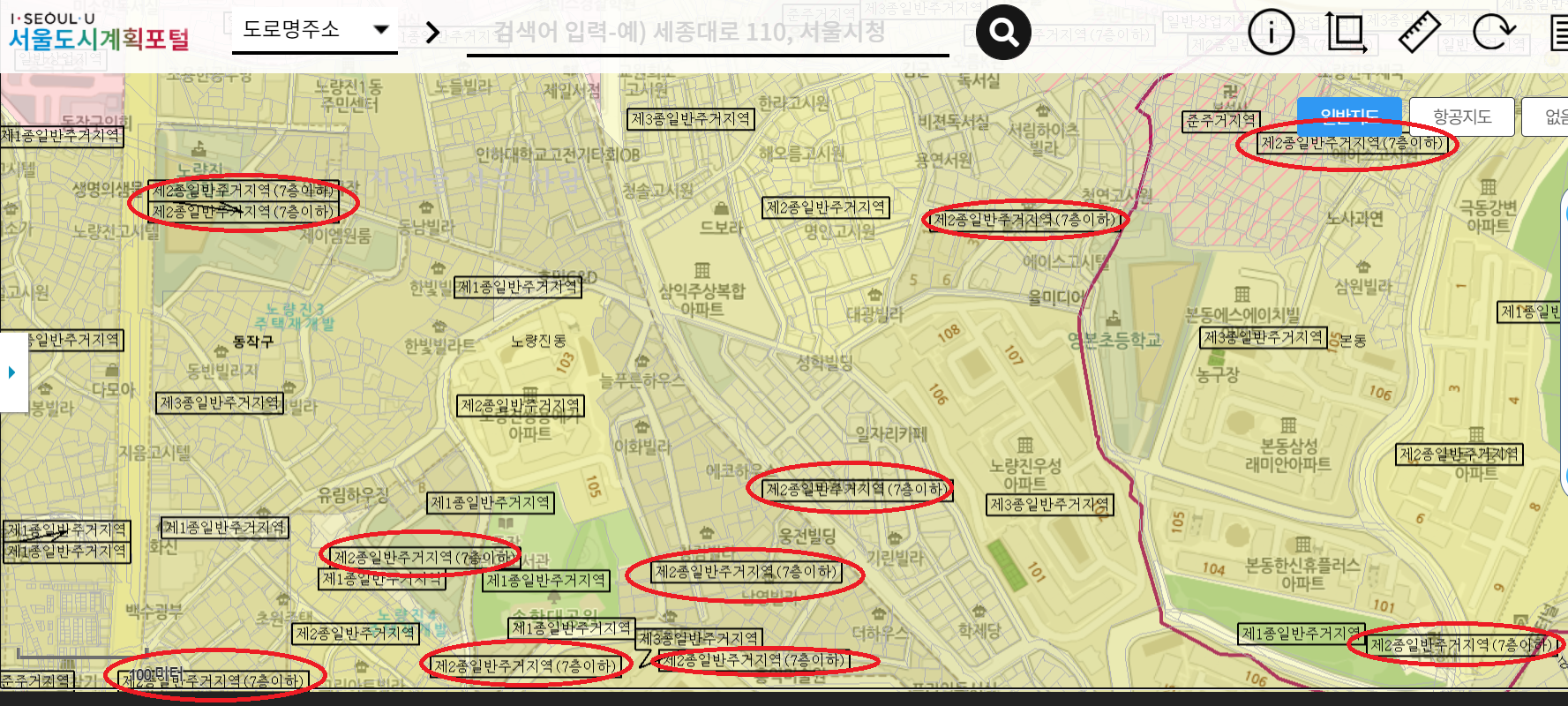The width and height of the screenshot is (1568, 706).
Task: Click the 동빈빌리지 map label
Action: (221, 371)
